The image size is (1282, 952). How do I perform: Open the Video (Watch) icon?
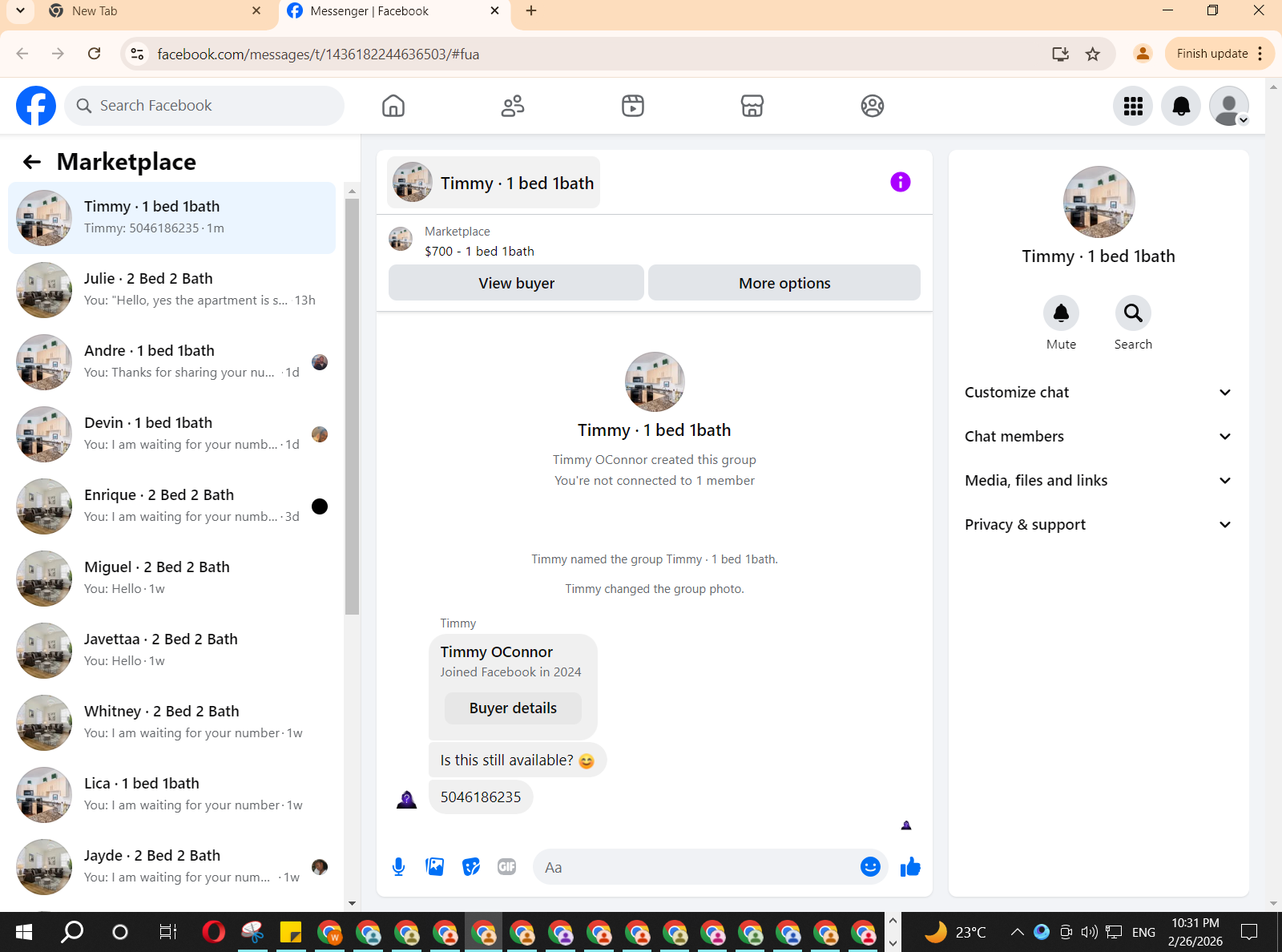[x=633, y=106]
